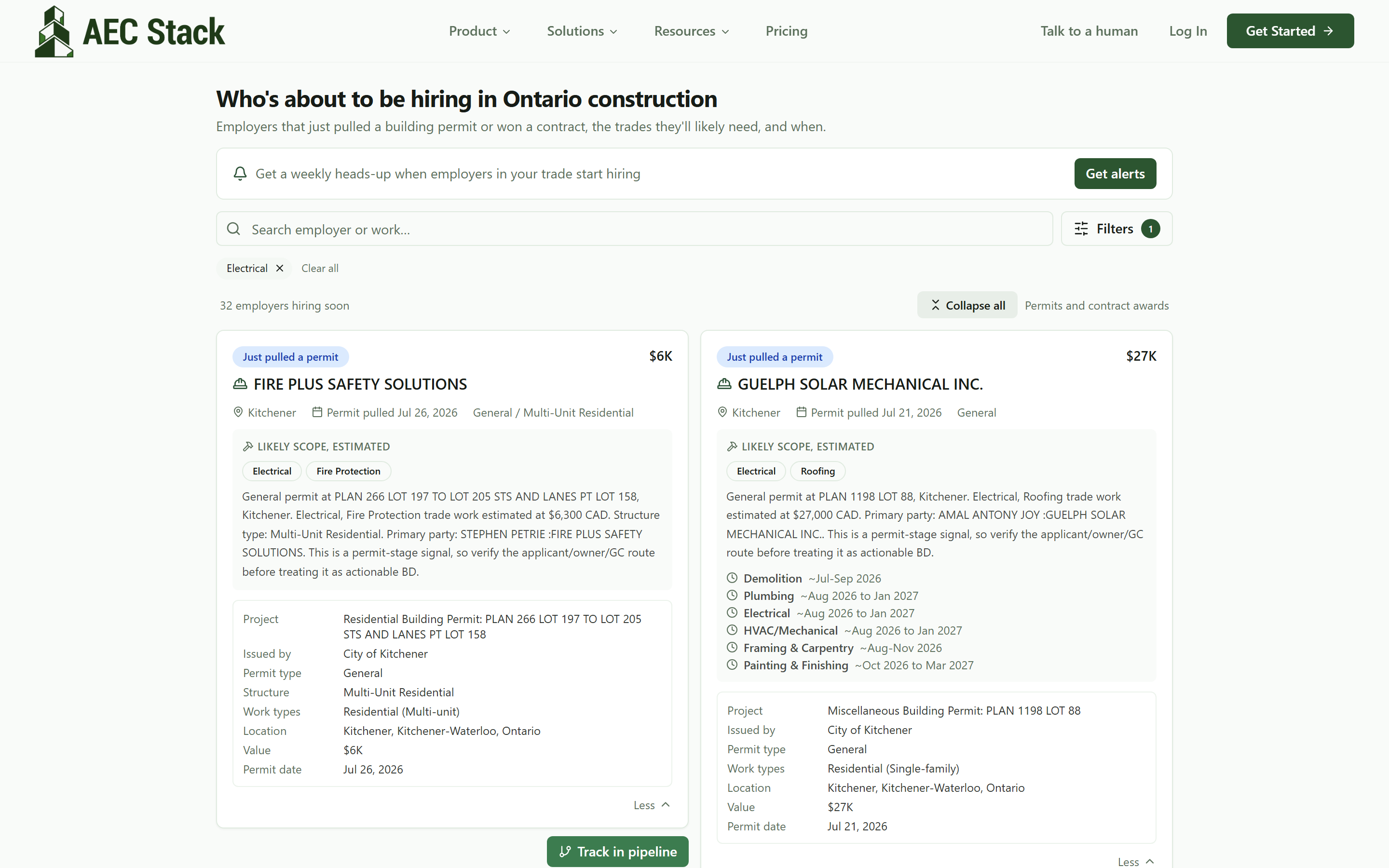Click calendar icon beside Jul 26, 2026
The height and width of the screenshot is (868, 1389).
(x=317, y=412)
